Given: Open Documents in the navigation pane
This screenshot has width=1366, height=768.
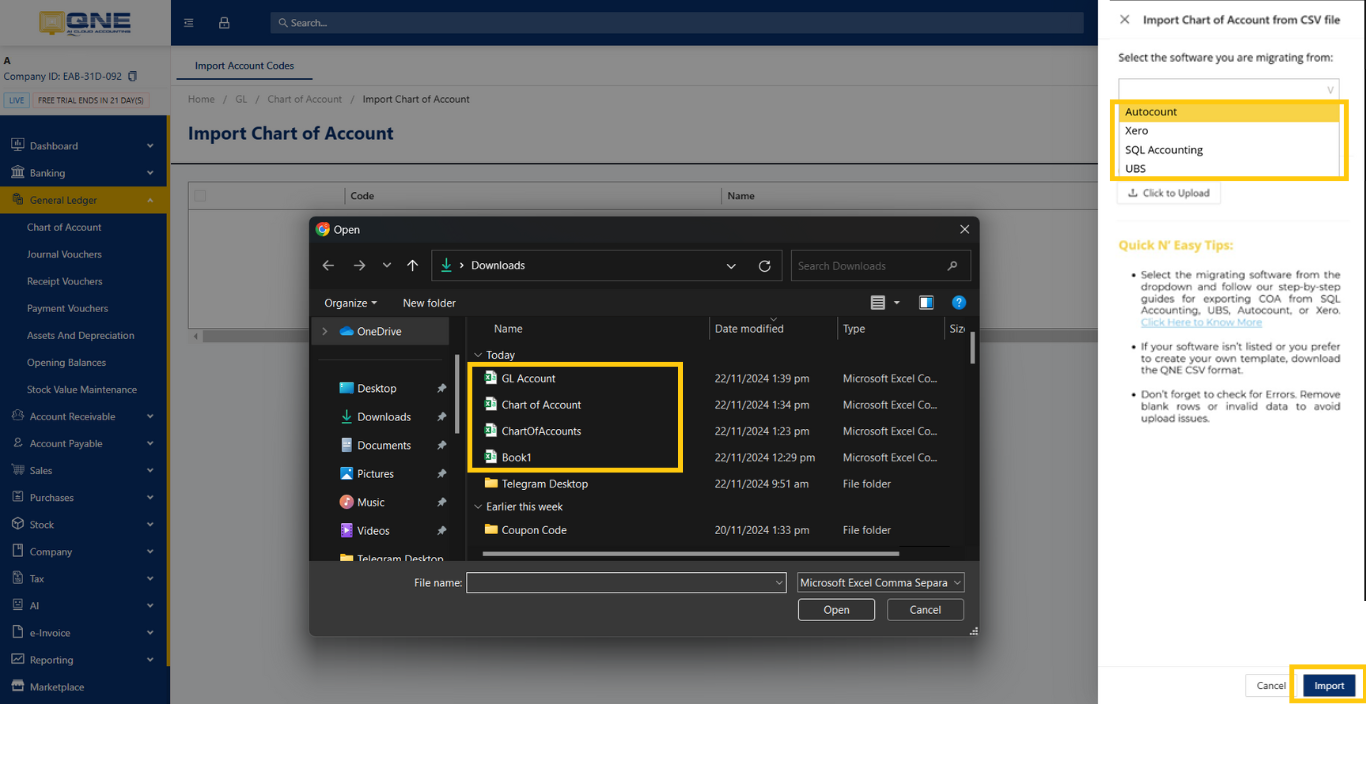Looking at the screenshot, I should click(x=384, y=445).
